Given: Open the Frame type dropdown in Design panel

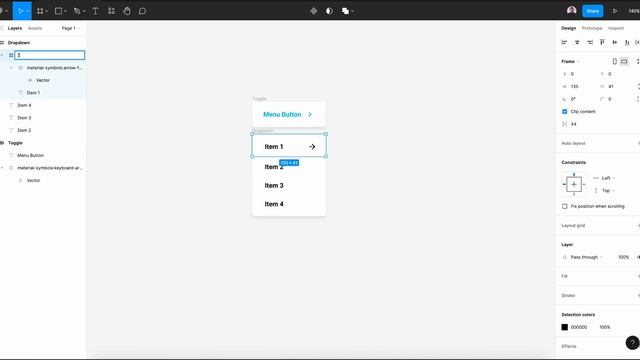Looking at the screenshot, I should click(570, 61).
